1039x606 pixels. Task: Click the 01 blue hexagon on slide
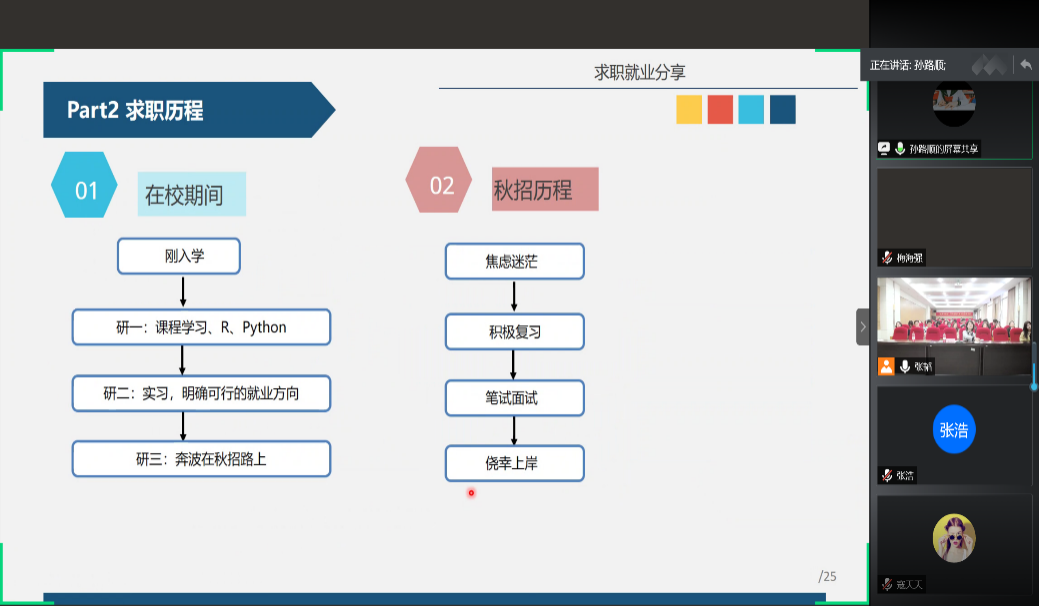pos(86,189)
